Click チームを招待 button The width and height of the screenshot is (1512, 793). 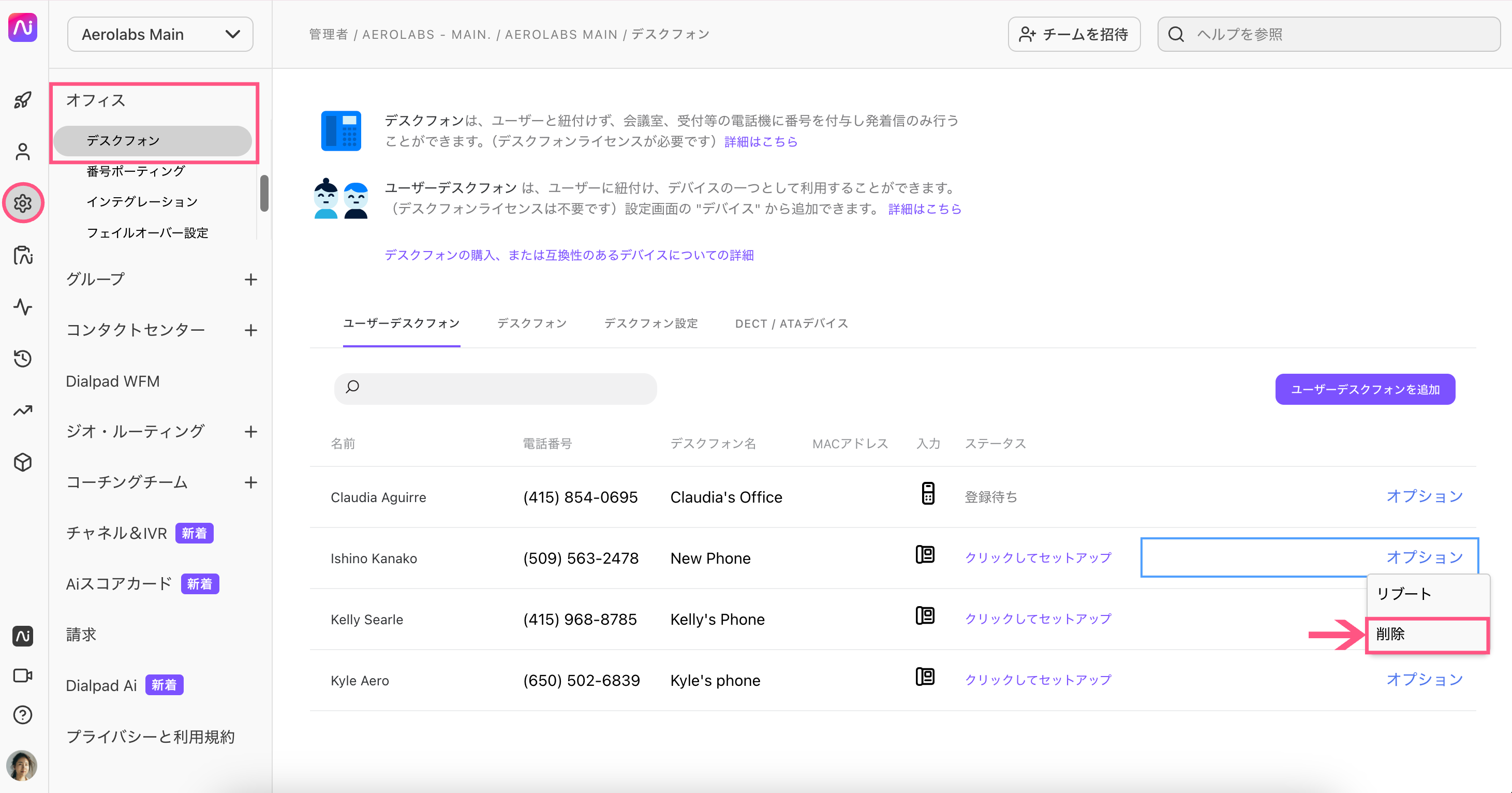pos(1074,34)
